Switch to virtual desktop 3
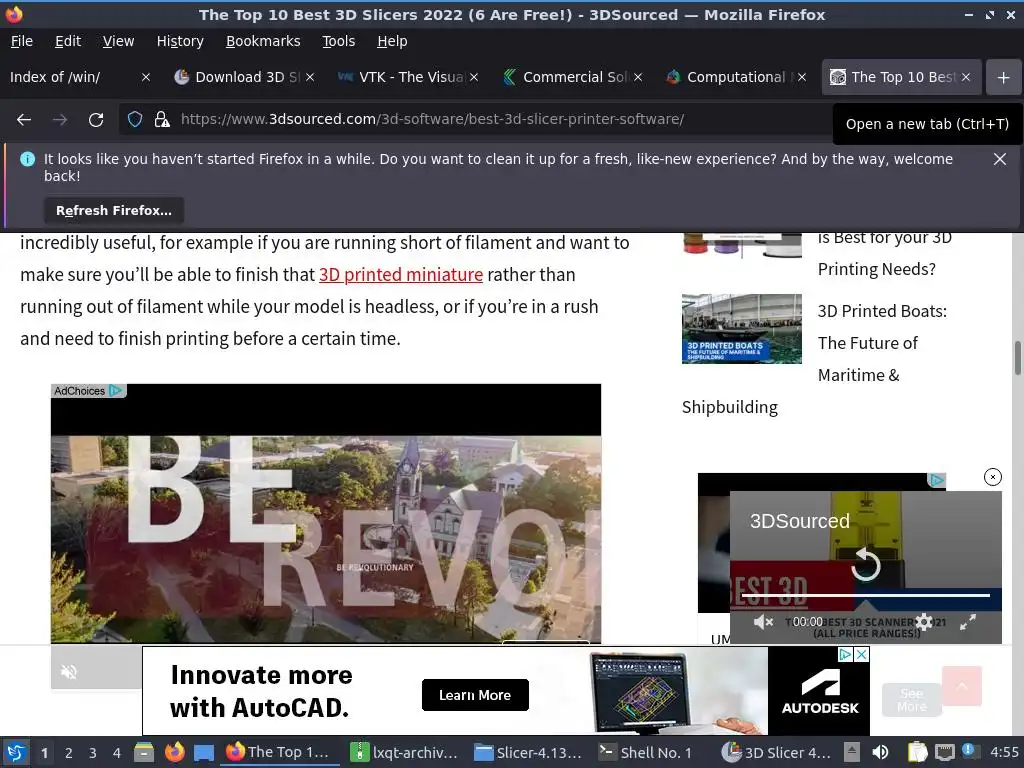 pyautogui.click(x=93, y=753)
